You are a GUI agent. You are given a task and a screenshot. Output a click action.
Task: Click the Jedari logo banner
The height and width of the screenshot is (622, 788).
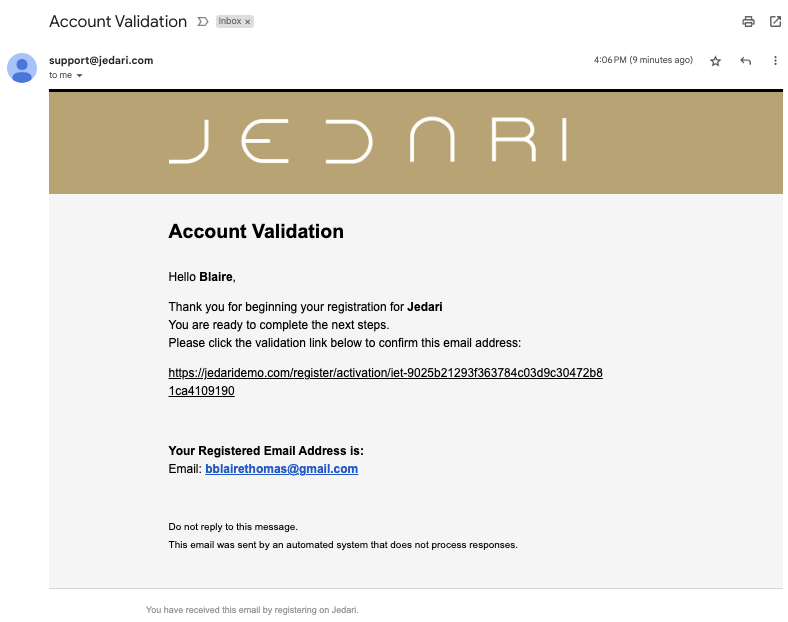click(x=416, y=143)
